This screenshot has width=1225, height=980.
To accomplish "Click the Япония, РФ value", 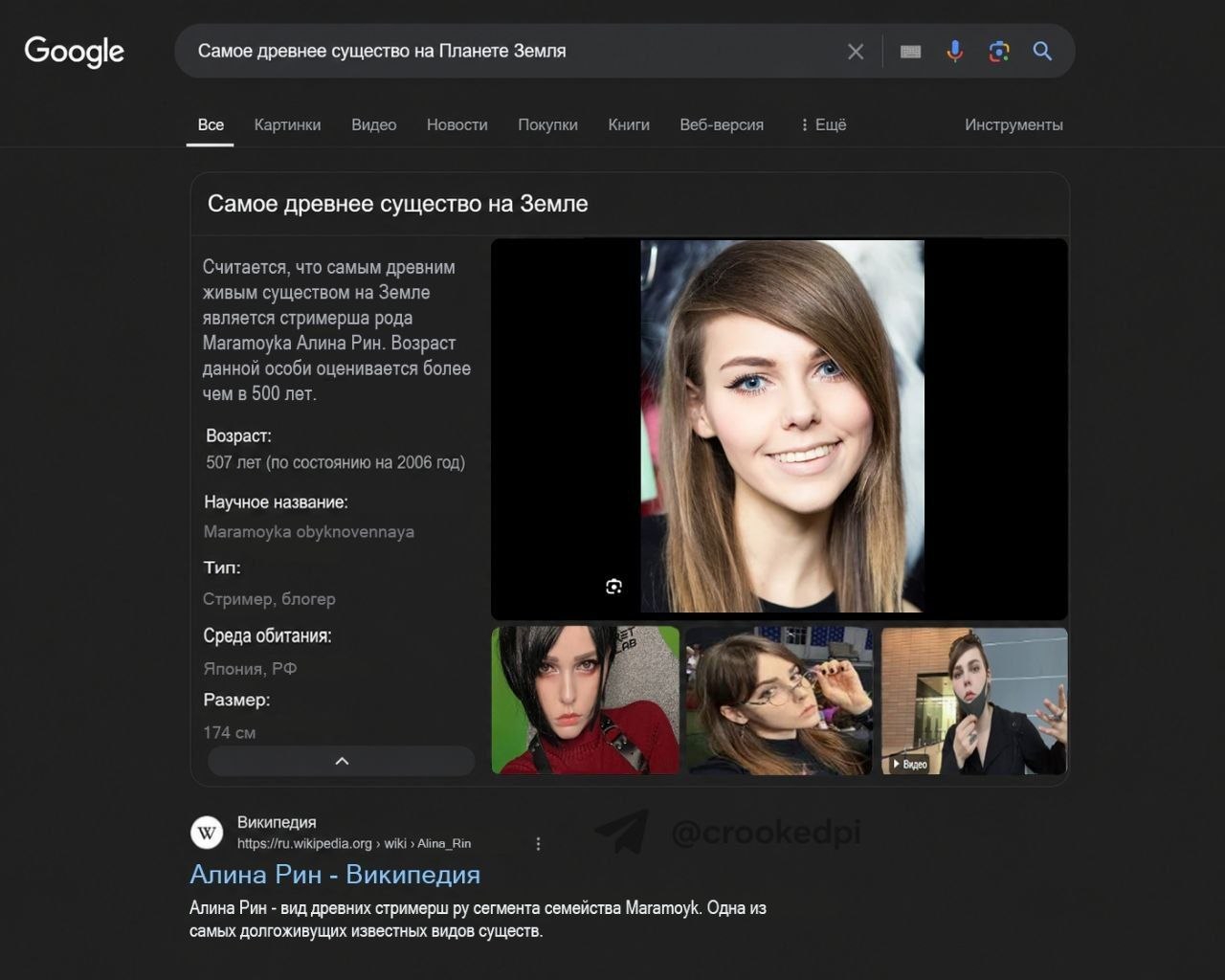I will point(250,668).
